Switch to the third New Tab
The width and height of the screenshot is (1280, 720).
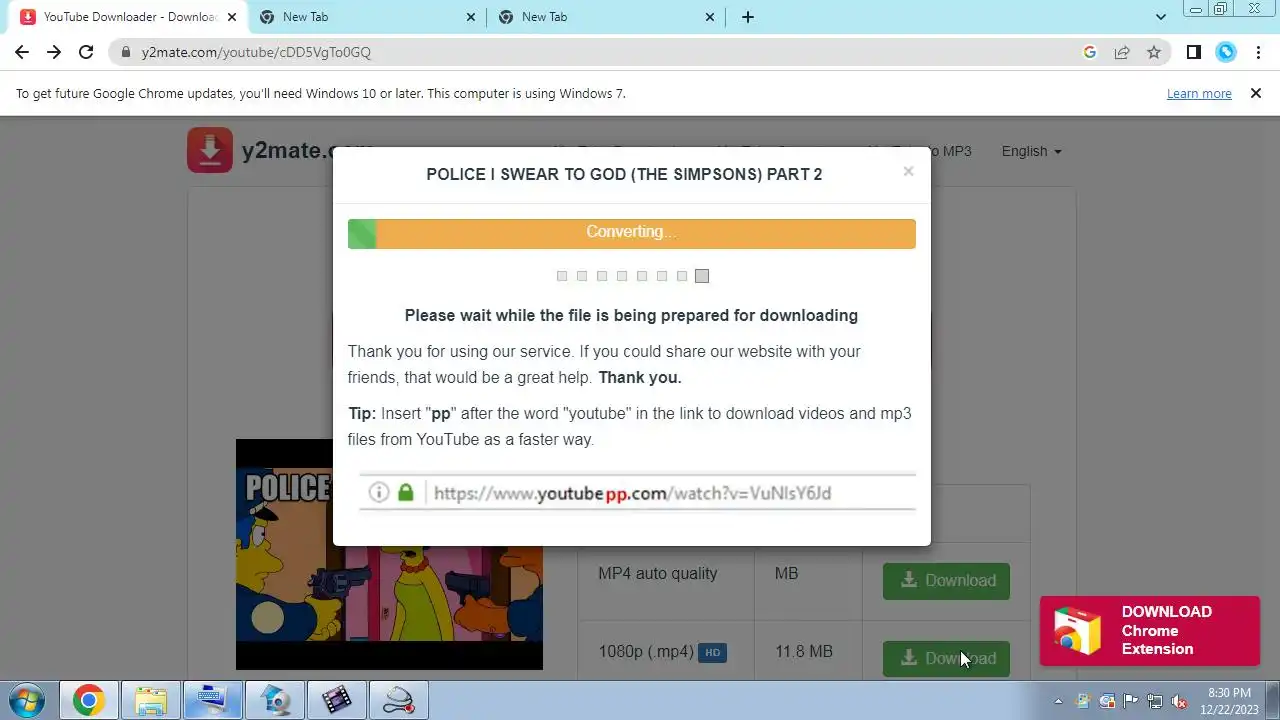(605, 17)
